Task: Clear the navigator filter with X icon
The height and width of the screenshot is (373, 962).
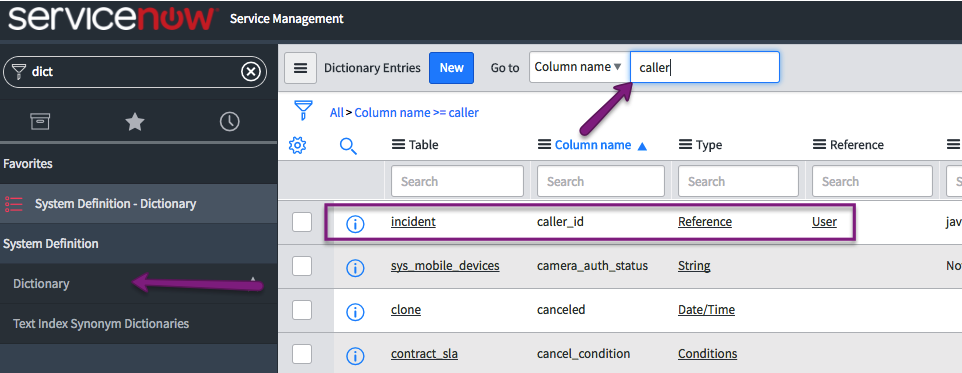Action: pos(250,72)
